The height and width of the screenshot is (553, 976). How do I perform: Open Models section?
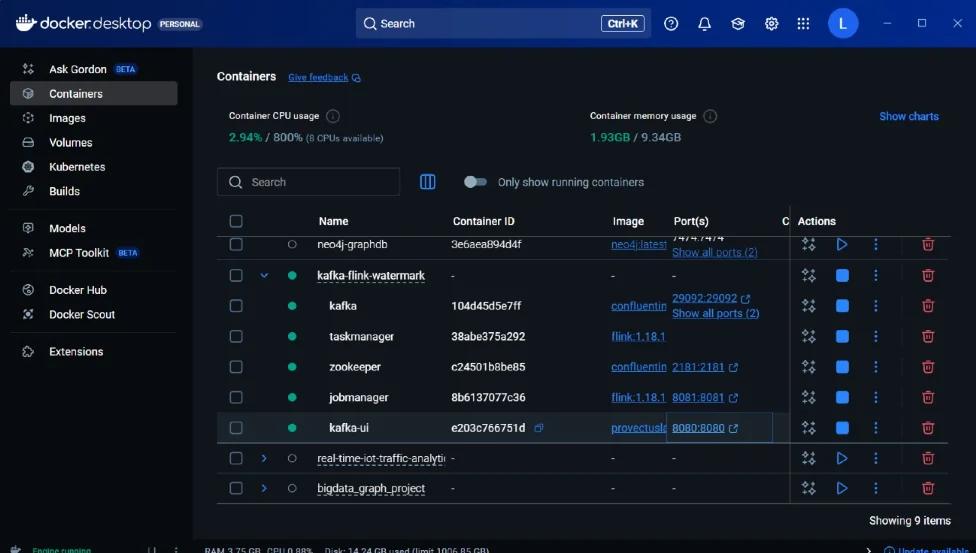coord(93,229)
